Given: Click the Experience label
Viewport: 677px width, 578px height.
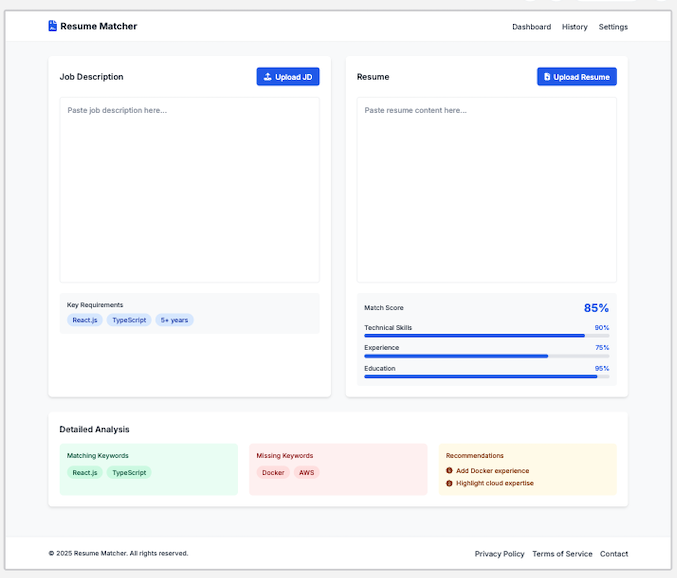Looking at the screenshot, I should 382,347.
